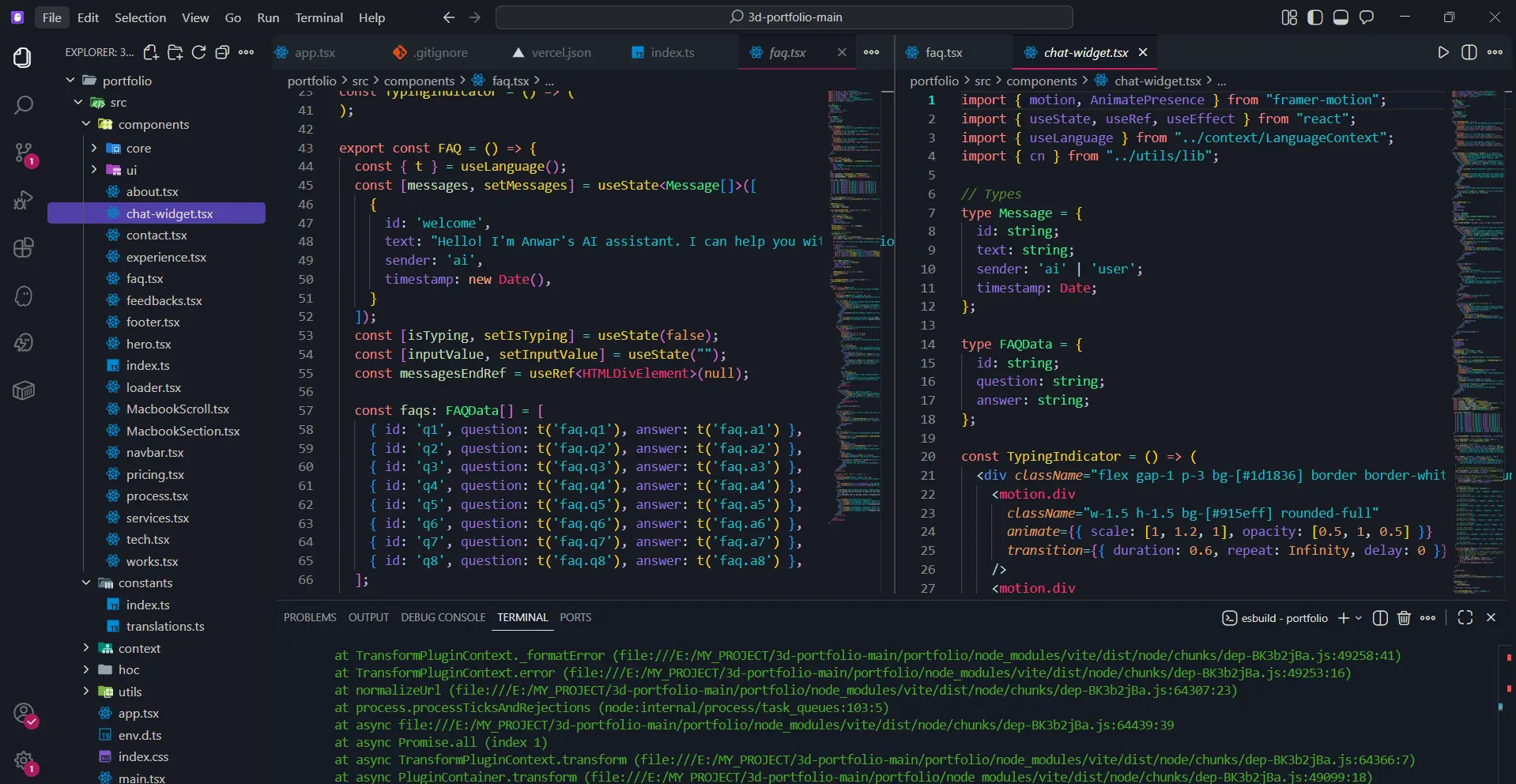
Task: Split the terminal pane
Action: point(1380,618)
